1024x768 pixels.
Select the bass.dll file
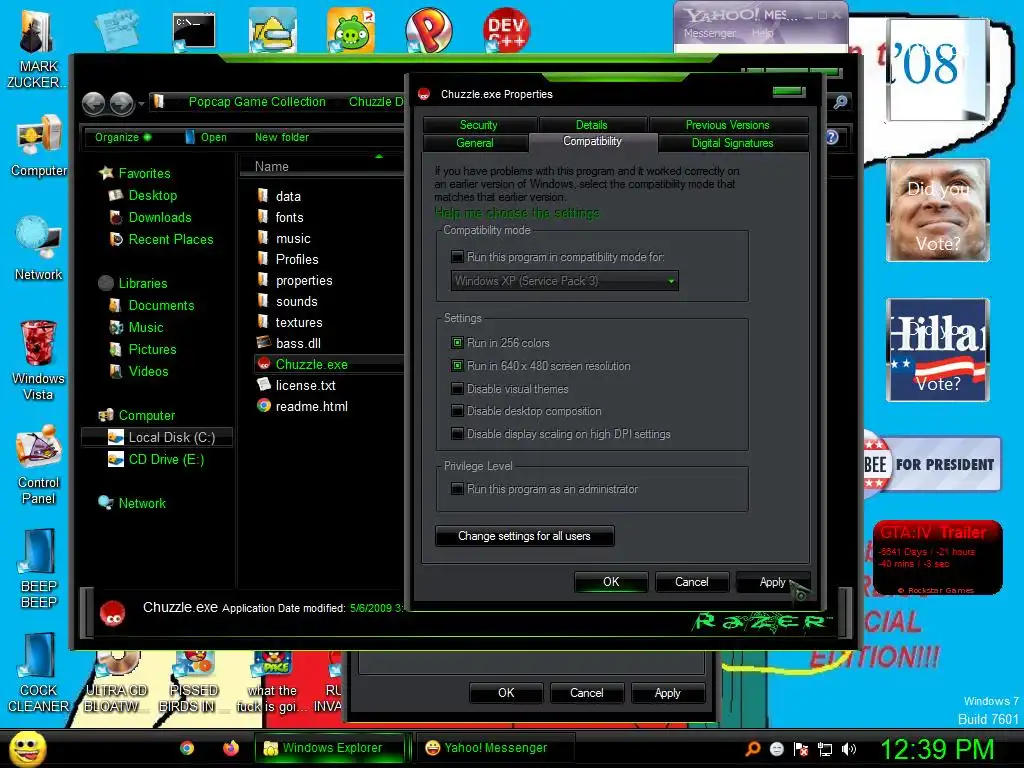click(x=289, y=343)
